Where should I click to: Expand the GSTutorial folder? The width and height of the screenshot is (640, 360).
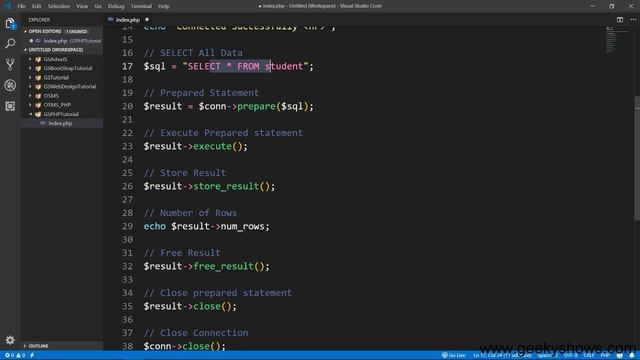[30, 78]
